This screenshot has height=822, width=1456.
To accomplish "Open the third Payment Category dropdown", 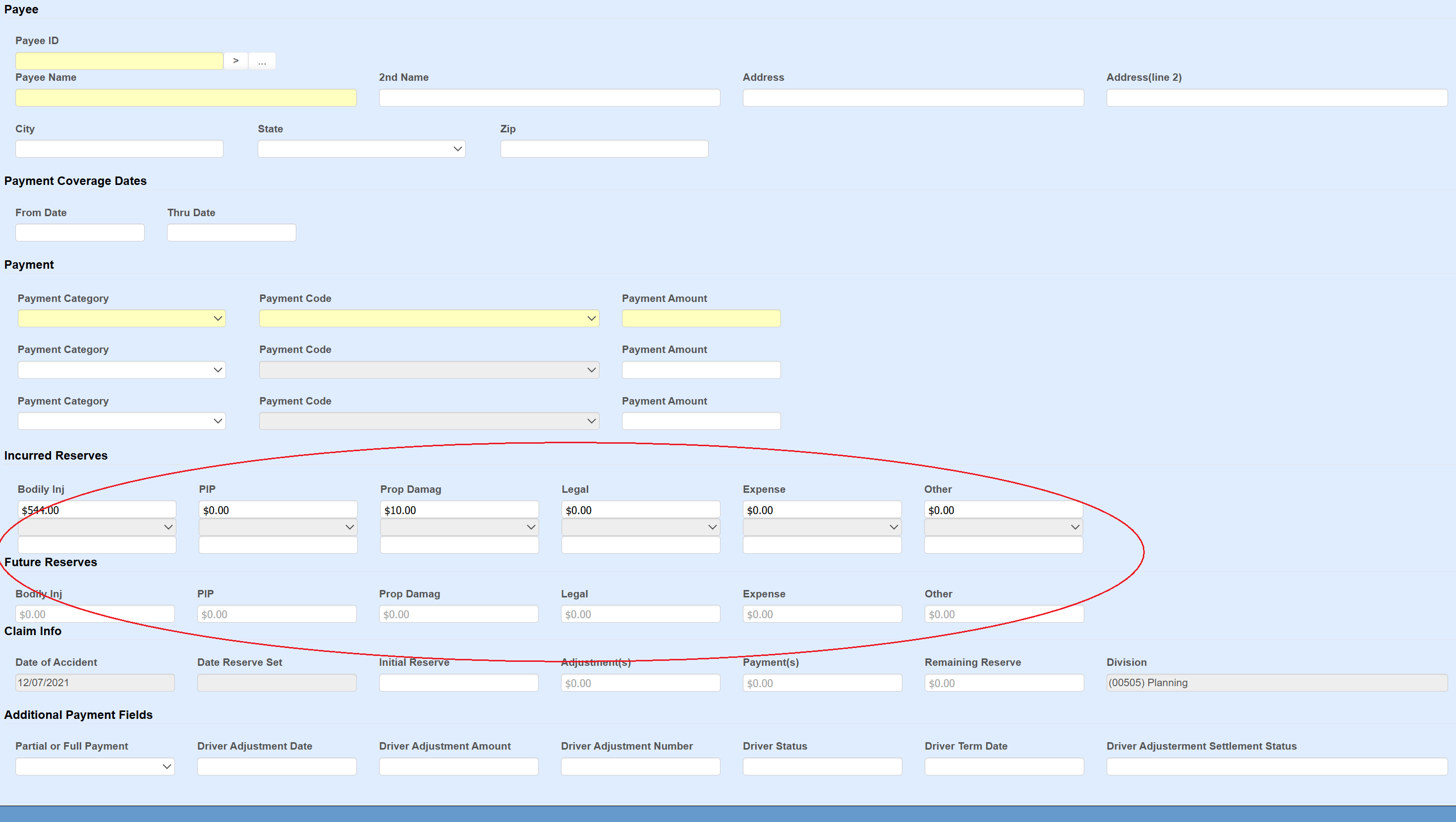I will click(121, 420).
